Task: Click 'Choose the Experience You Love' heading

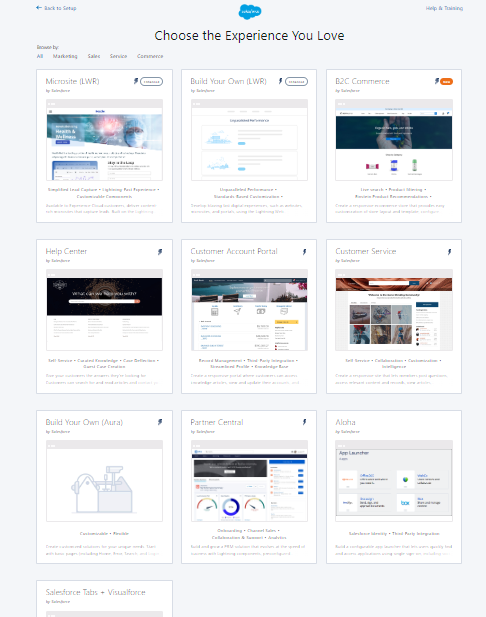Action: click(249, 35)
